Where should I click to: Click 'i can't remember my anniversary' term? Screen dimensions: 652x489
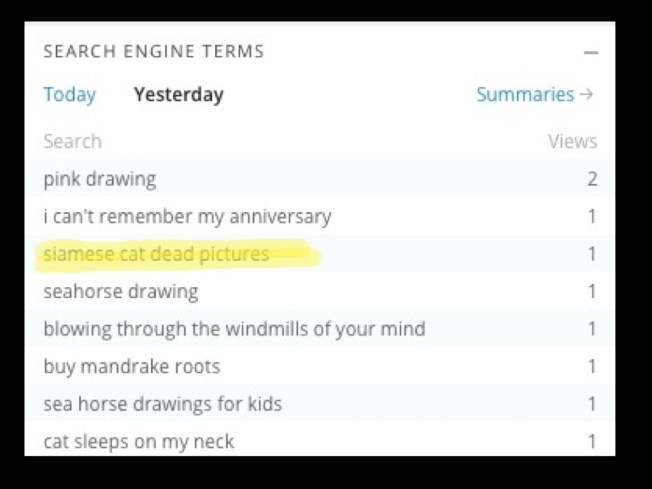[187, 216]
